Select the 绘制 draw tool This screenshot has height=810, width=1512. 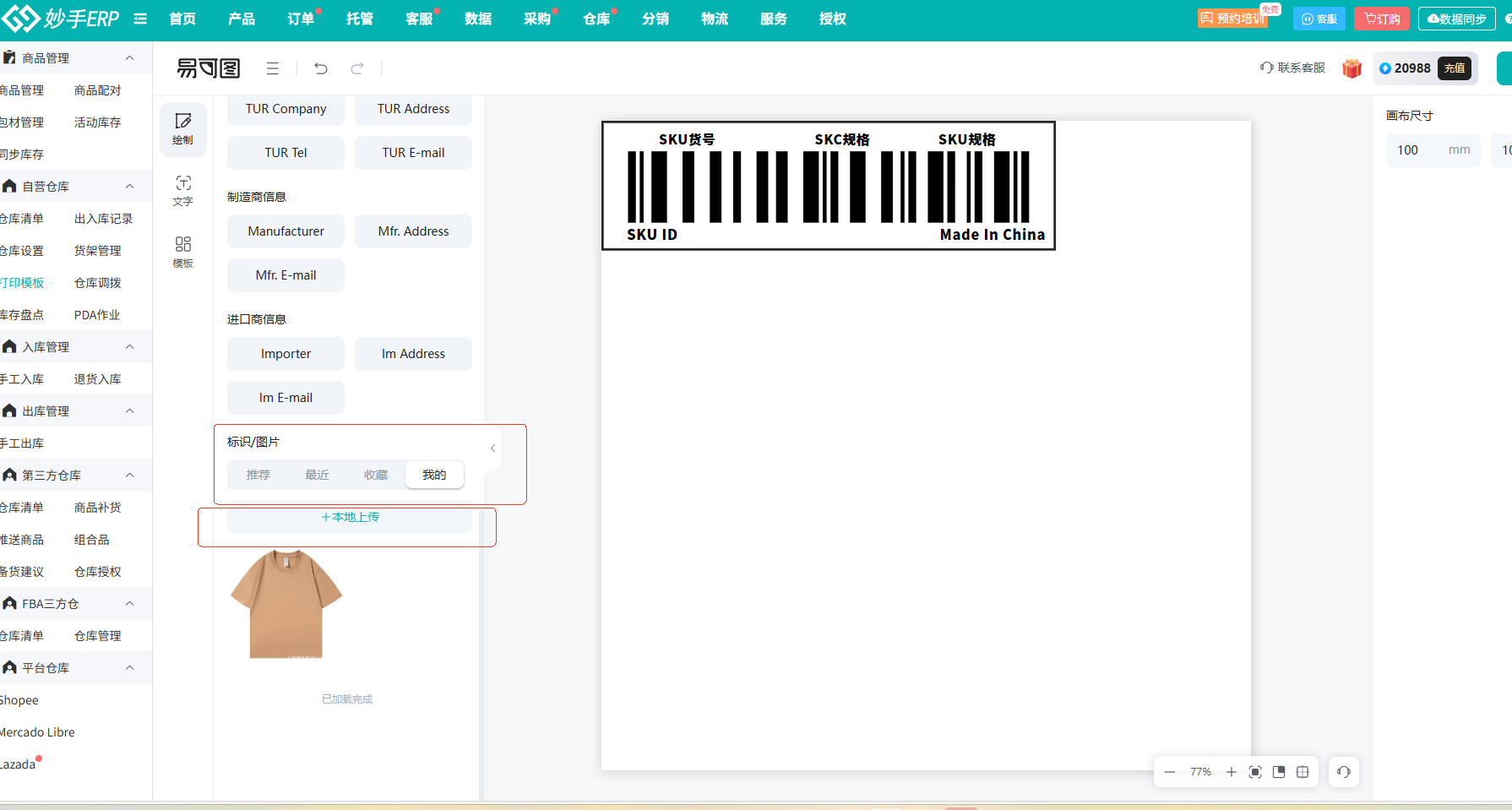182,129
